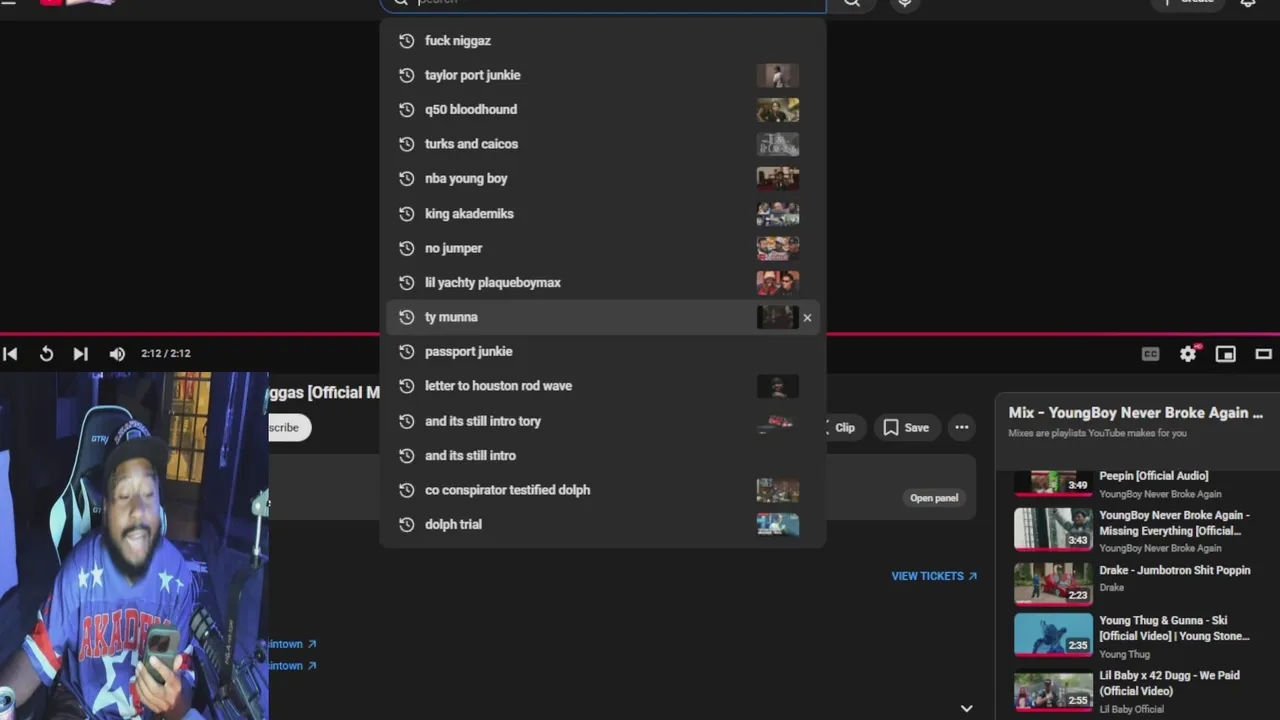
Task: Open more actions three-dot menu
Action: [x=962, y=428]
